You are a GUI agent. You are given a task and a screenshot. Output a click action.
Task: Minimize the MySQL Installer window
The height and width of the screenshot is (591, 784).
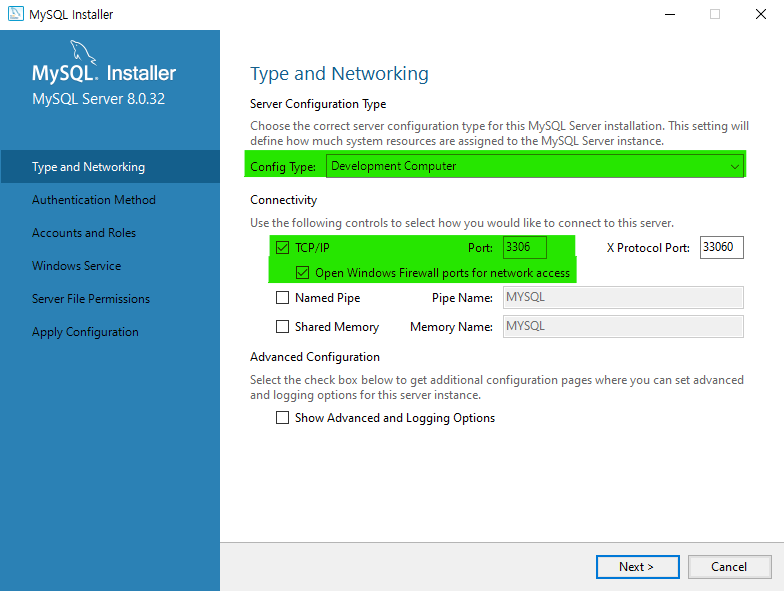click(x=670, y=14)
